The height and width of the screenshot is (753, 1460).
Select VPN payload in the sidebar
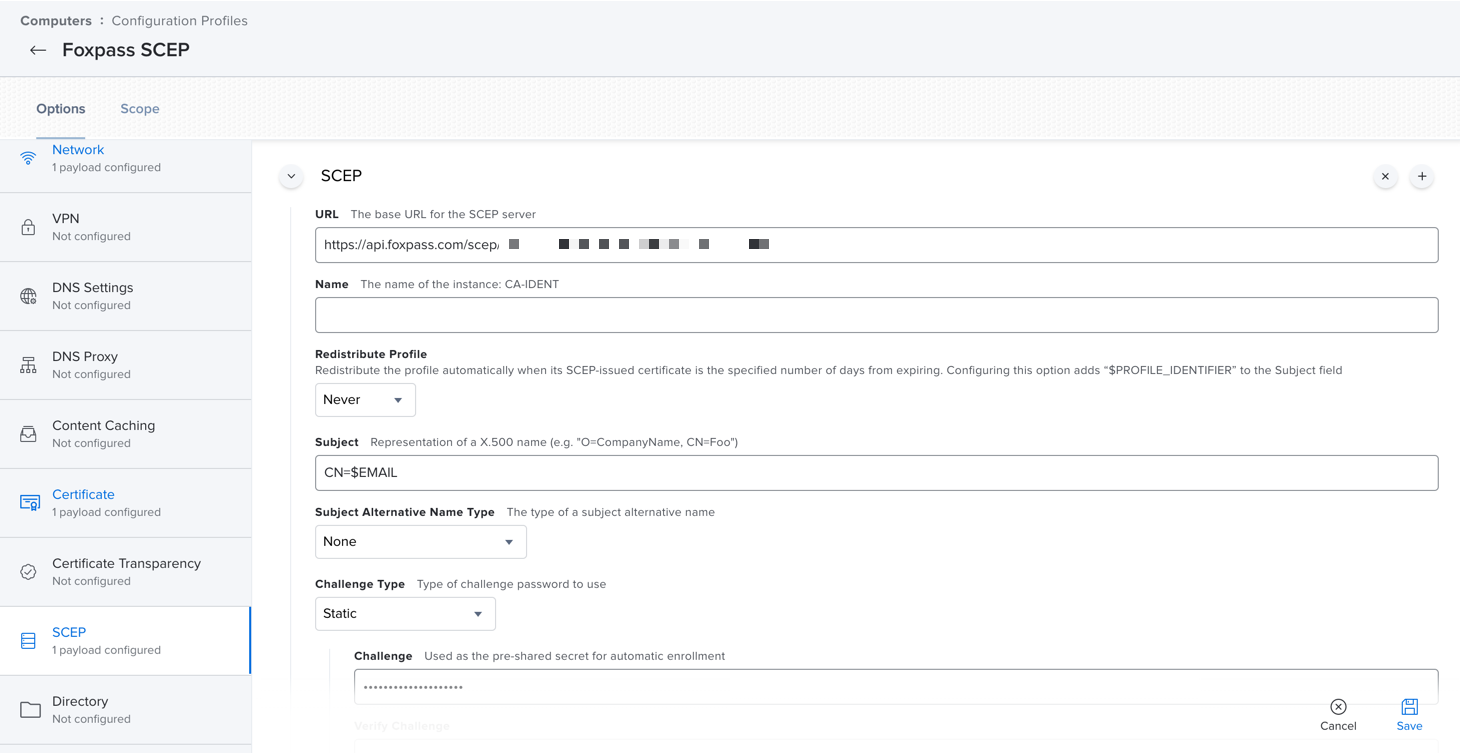[125, 227]
